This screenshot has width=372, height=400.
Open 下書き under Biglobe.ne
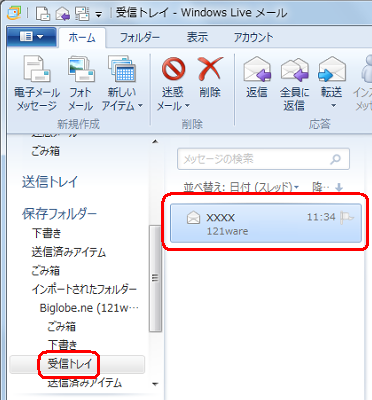click(x=63, y=345)
